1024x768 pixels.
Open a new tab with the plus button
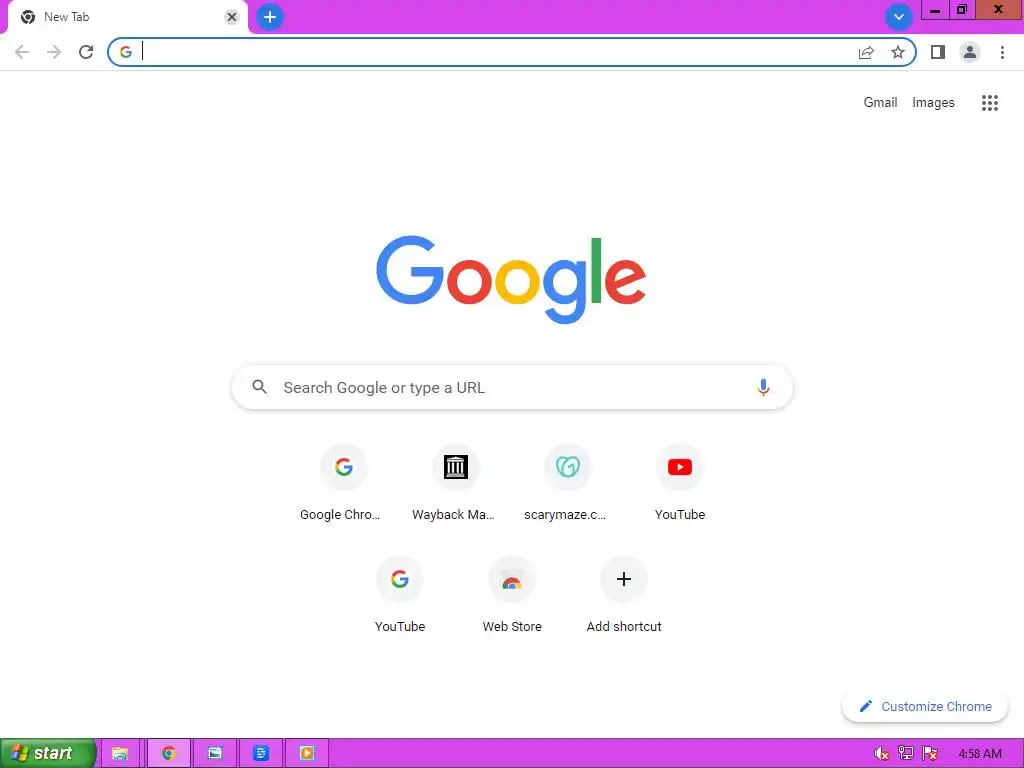270,17
